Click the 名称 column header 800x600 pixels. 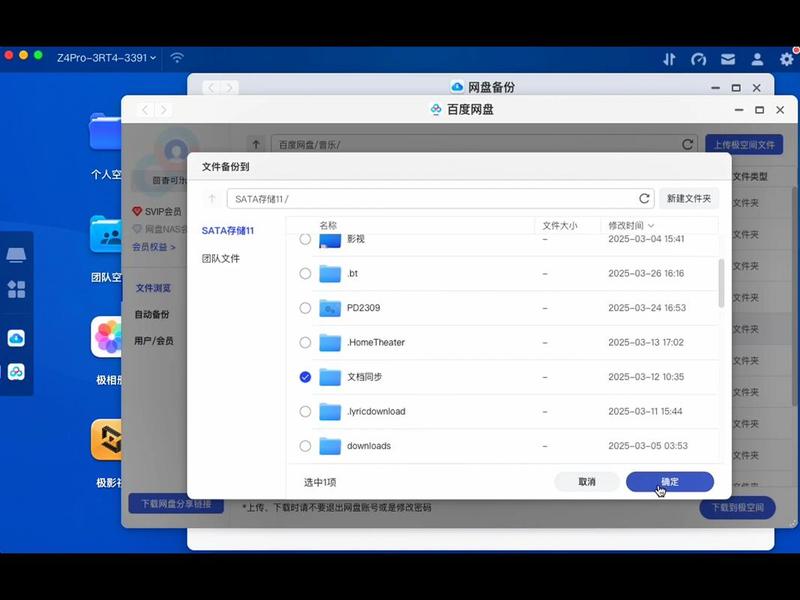[328, 226]
